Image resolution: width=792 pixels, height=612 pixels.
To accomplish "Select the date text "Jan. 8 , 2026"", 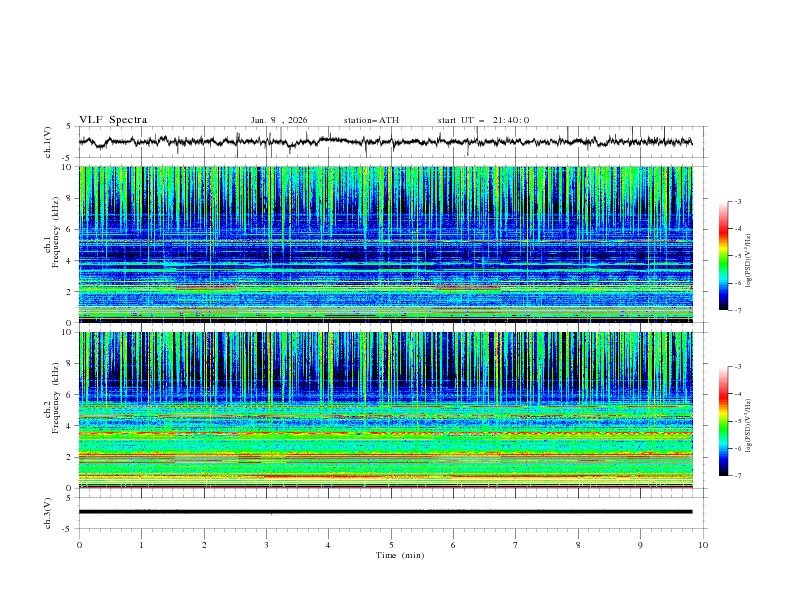I will point(279,120).
